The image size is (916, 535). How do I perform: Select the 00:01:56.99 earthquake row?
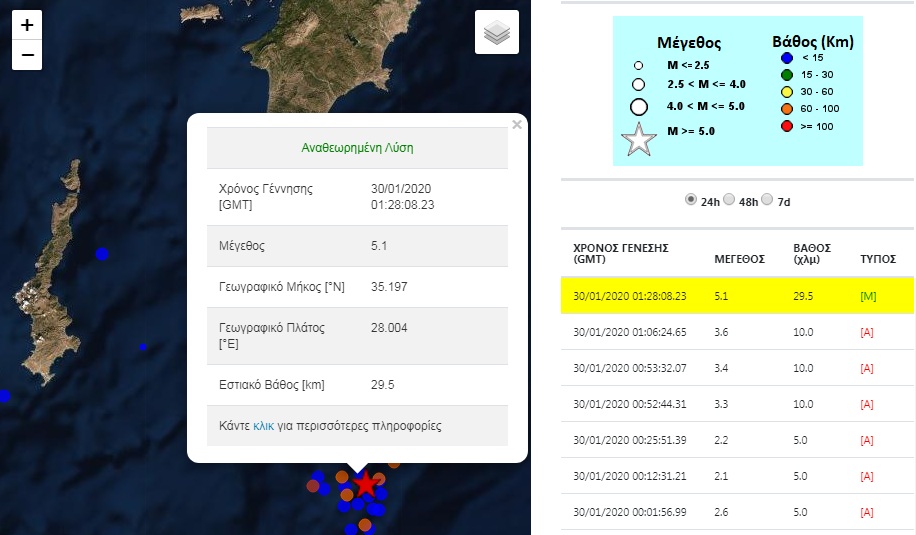click(x=737, y=512)
